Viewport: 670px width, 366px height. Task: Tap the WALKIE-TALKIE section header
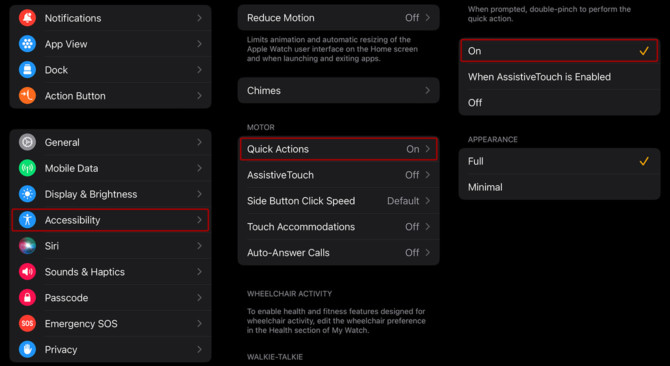point(275,357)
